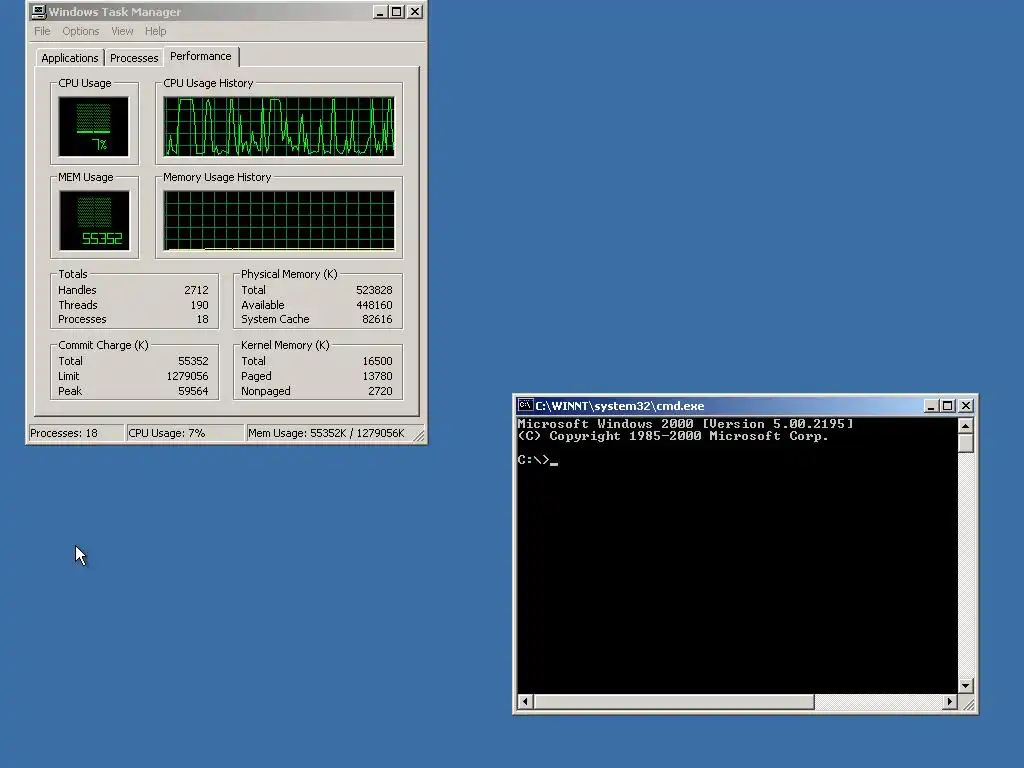1024x768 pixels.
Task: Click Kernel Memory Nonpaged 2720
Action: tap(380, 391)
